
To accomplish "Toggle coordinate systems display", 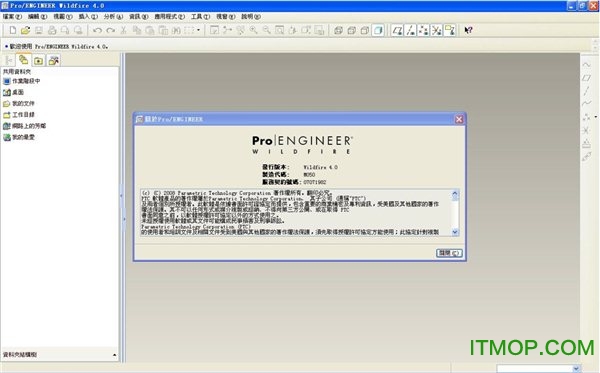I will pyautogui.click(x=437, y=30).
